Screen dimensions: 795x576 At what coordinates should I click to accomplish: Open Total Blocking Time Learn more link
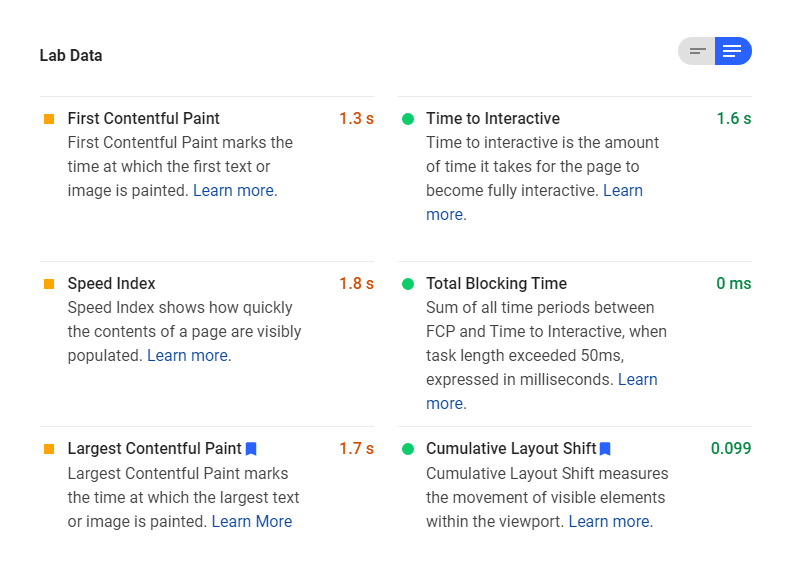click(x=637, y=380)
